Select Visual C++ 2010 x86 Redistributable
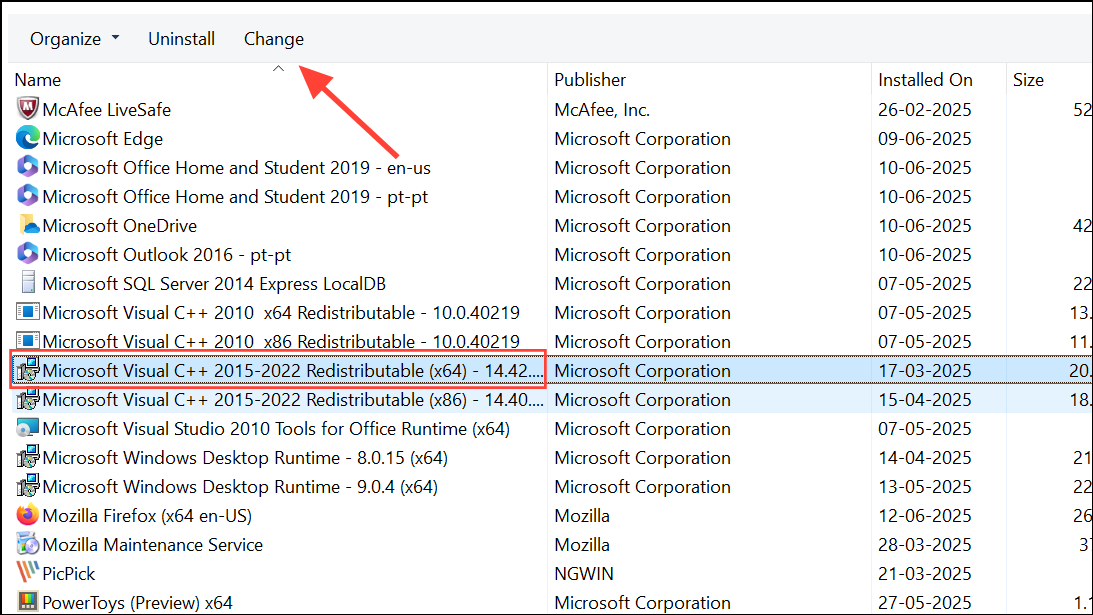The width and height of the screenshot is (1093, 615). coord(281,342)
